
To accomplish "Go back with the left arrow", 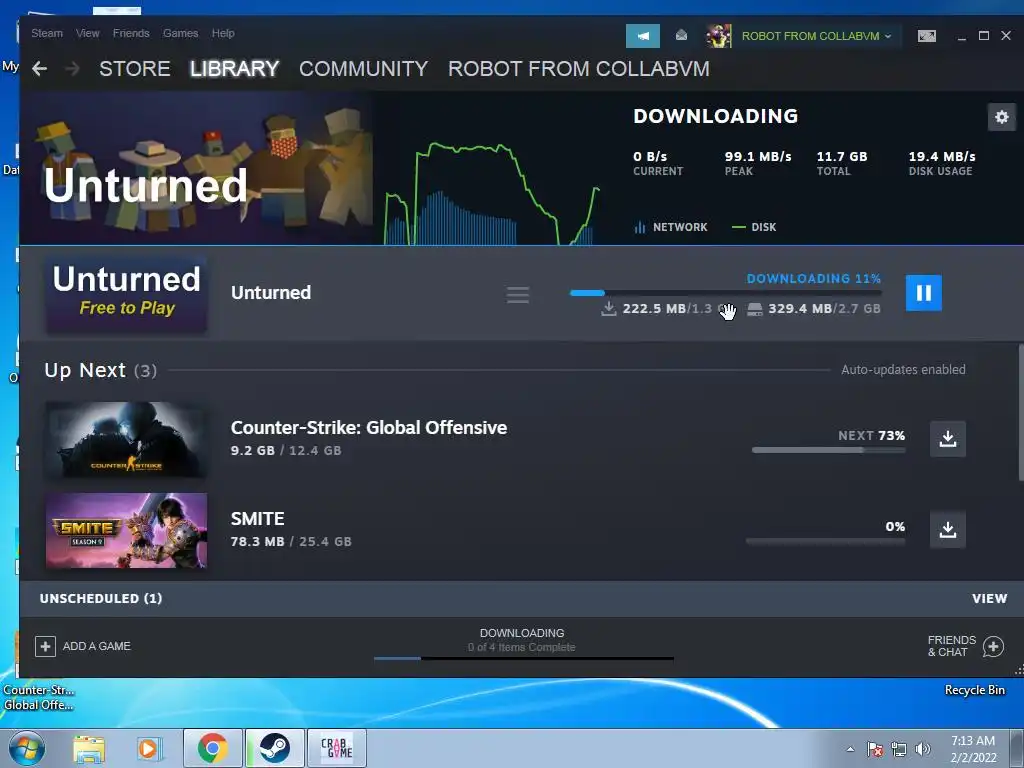I will [39, 69].
